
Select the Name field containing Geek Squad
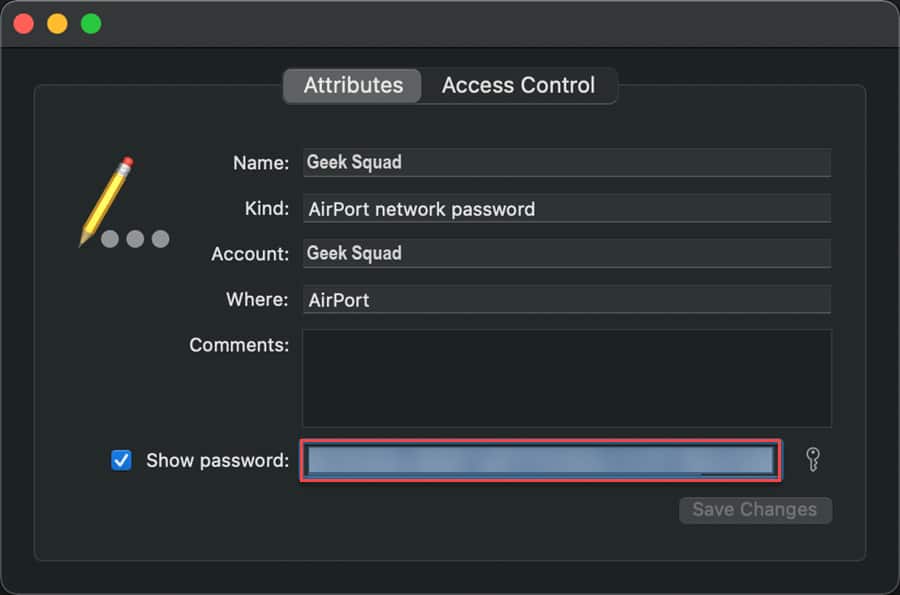[x=567, y=162]
